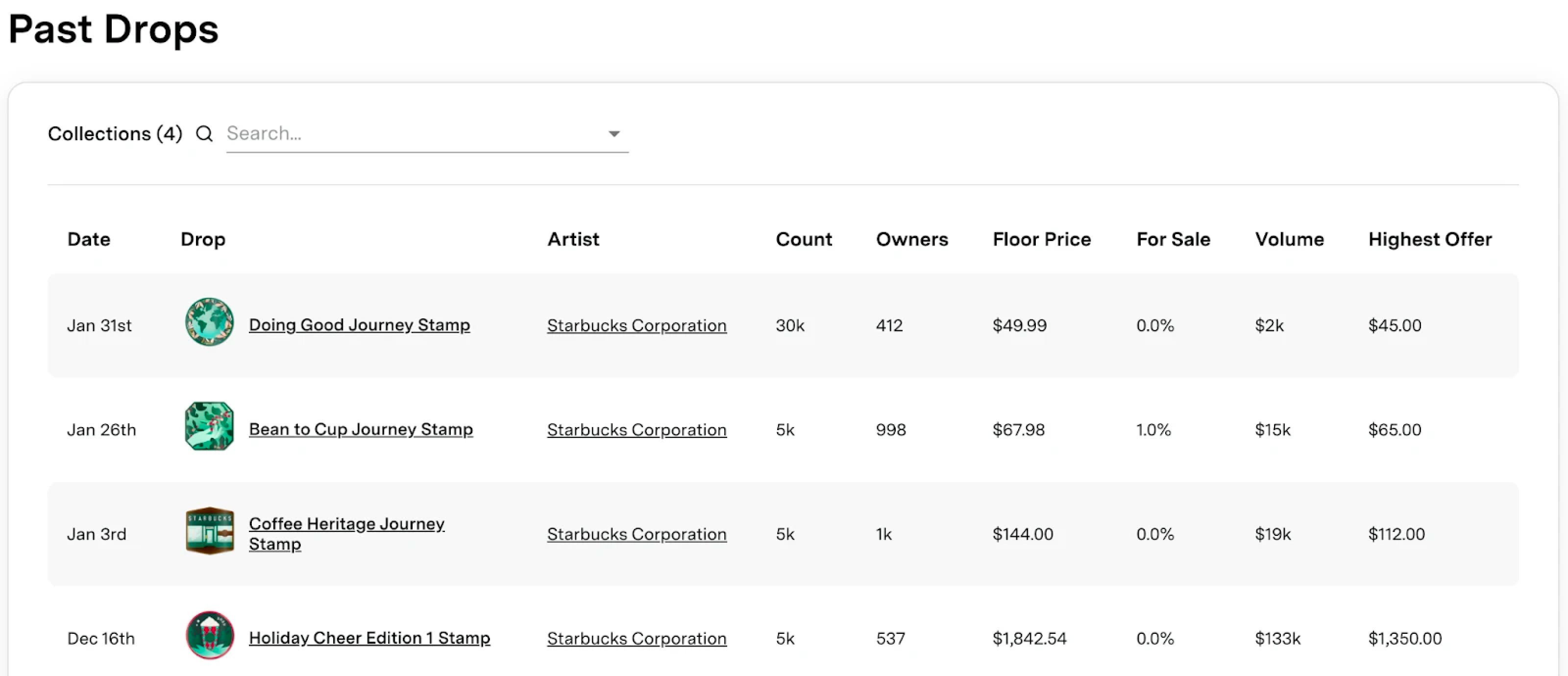Open Starbucks Corporation artist link for Jan 31st
The width and height of the screenshot is (1568, 676).
pos(637,326)
